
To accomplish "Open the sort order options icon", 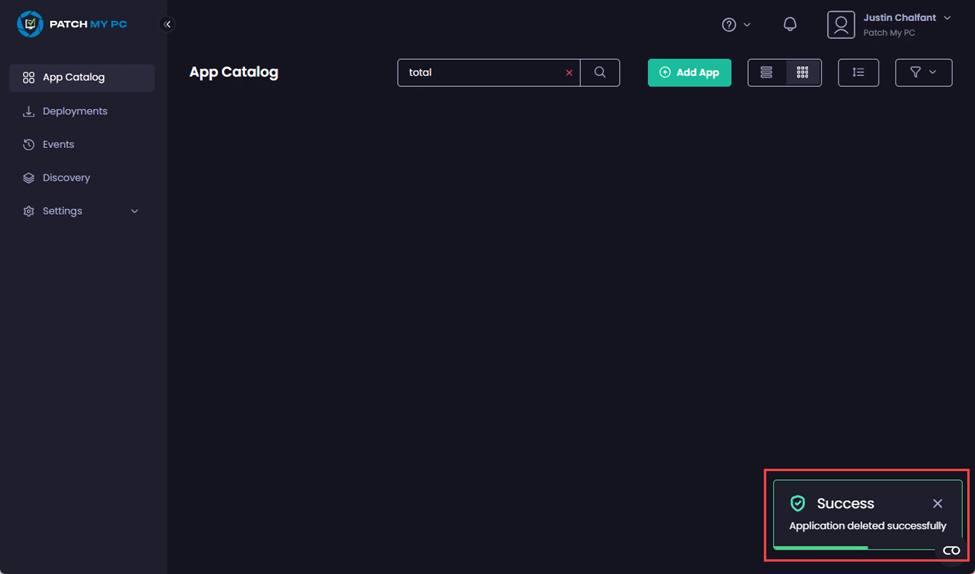I will tap(858, 72).
